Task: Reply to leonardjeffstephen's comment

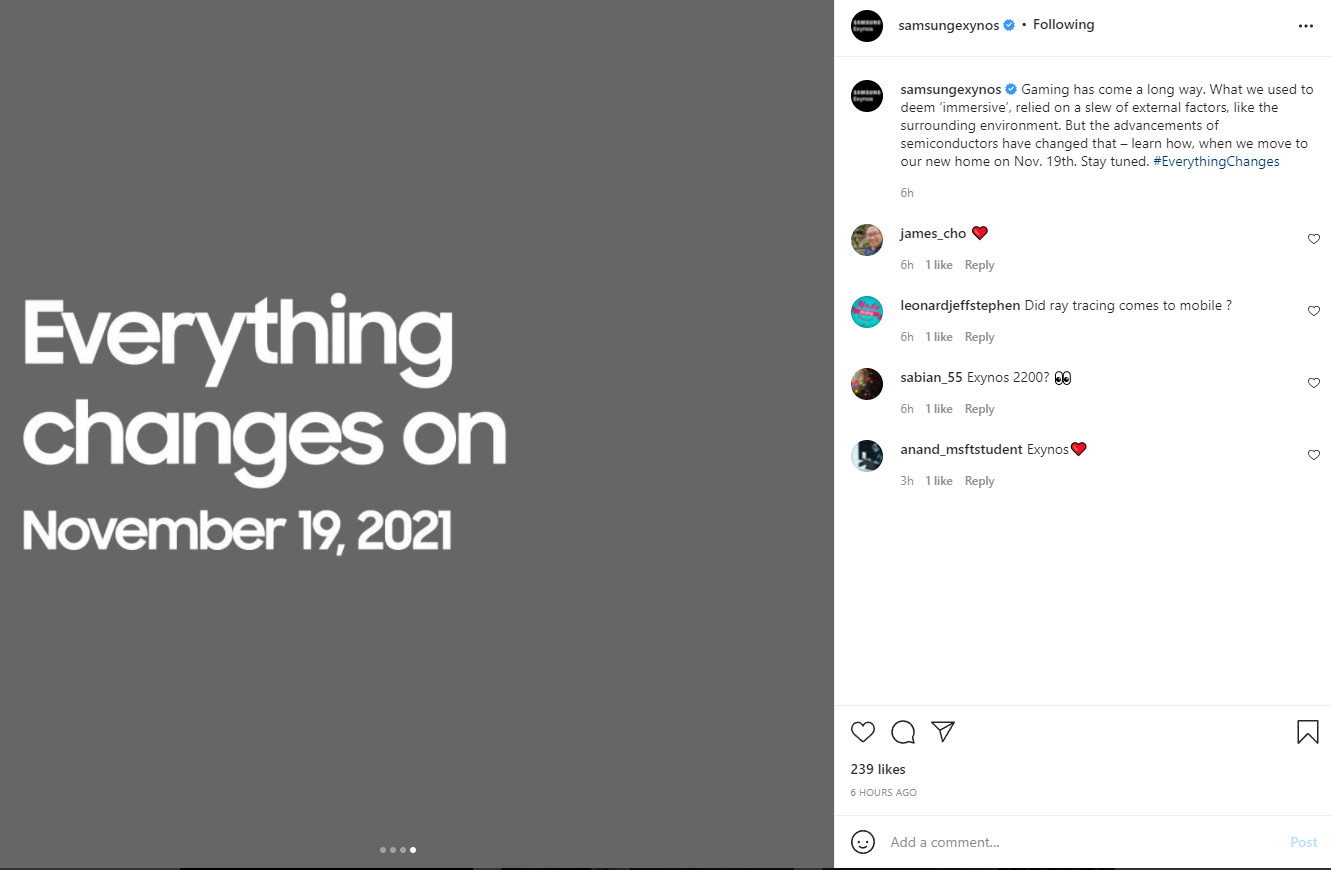Action: [x=979, y=337]
